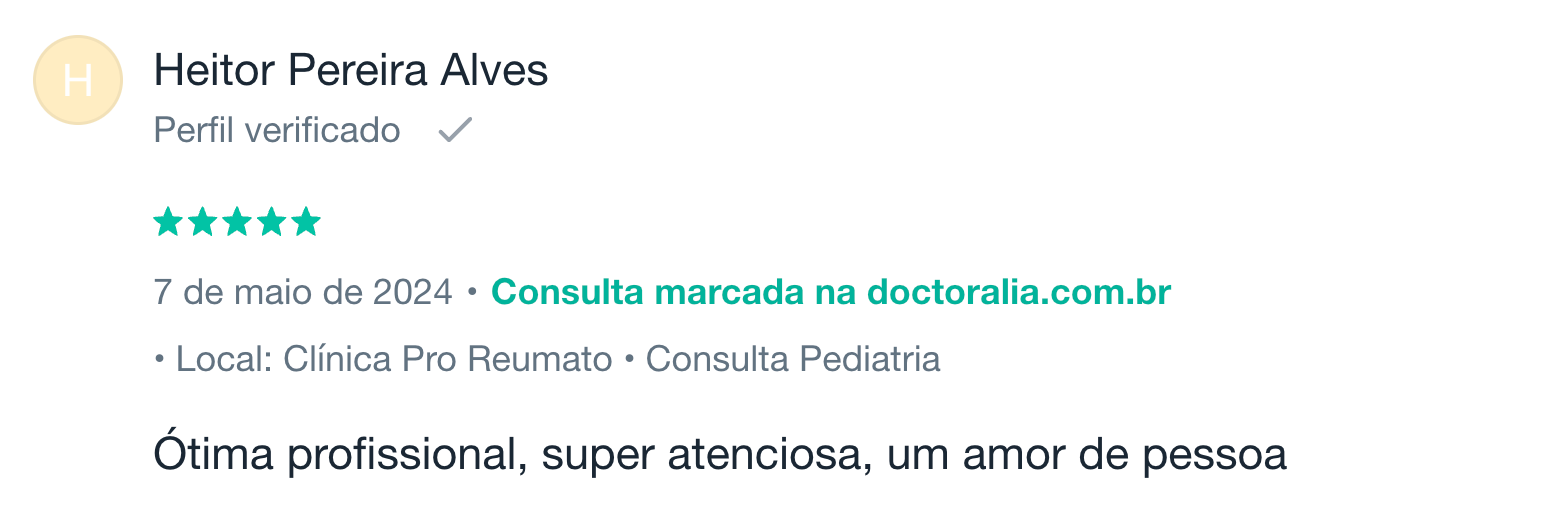Click the first rating star
1544x528 pixels.
coord(168,222)
